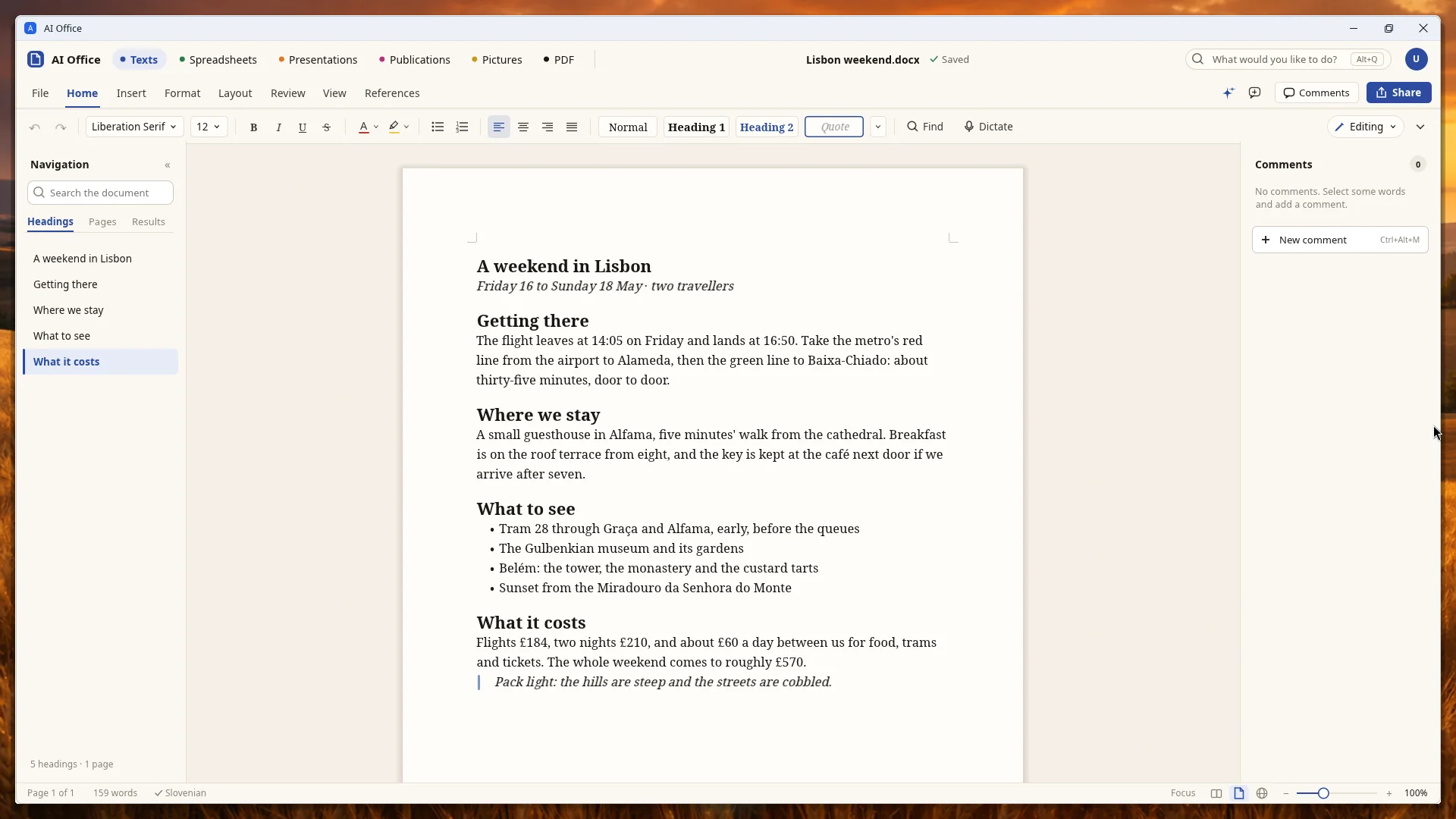Switch to the Pages tab in Navigation

102,222
